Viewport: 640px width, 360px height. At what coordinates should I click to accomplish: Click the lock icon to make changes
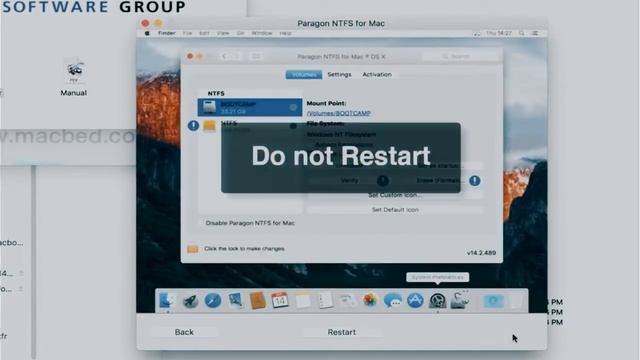tap(192, 249)
